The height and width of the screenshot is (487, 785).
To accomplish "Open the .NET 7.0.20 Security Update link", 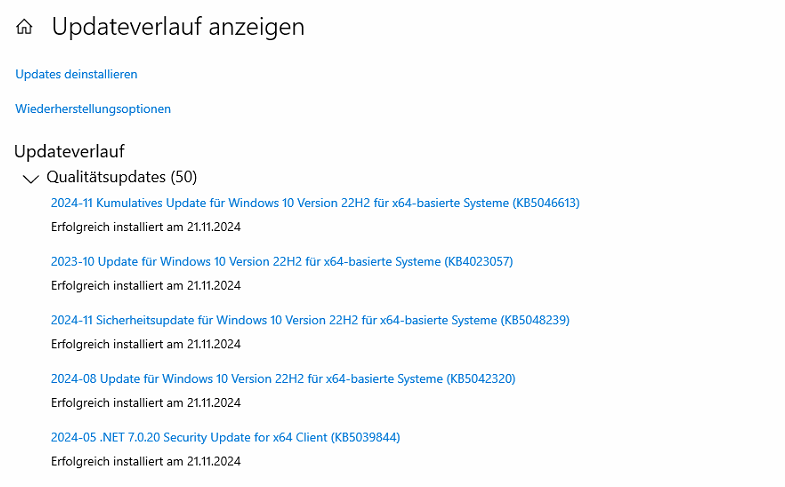I will [x=225, y=437].
